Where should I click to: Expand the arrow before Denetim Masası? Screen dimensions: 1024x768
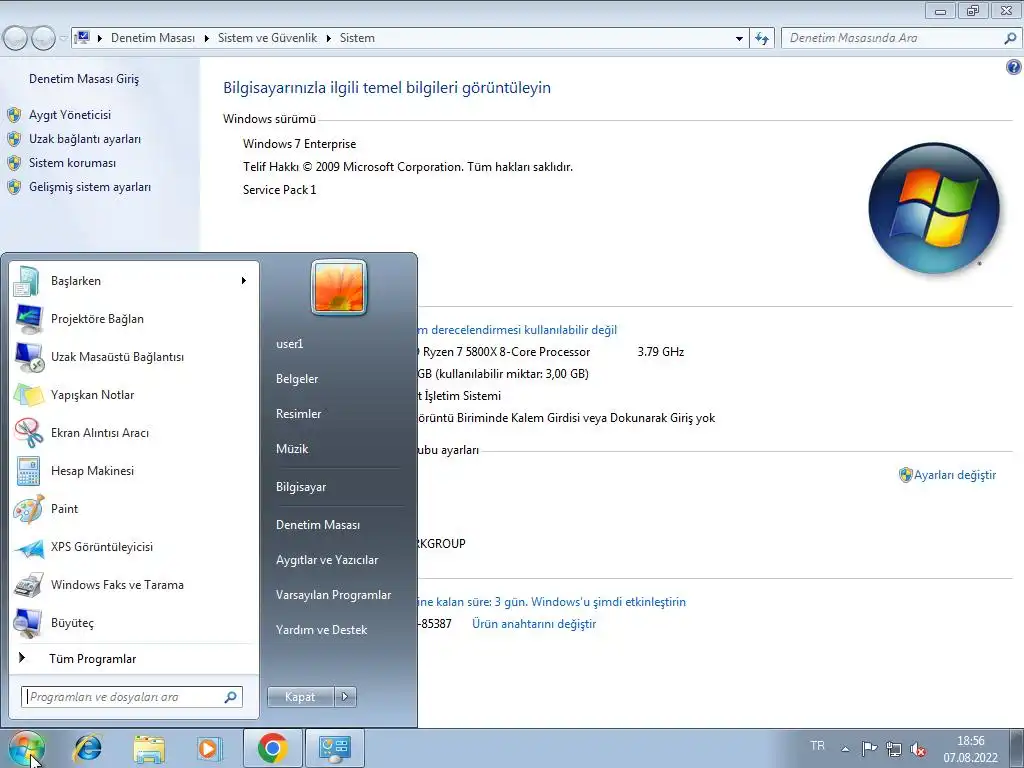point(100,38)
